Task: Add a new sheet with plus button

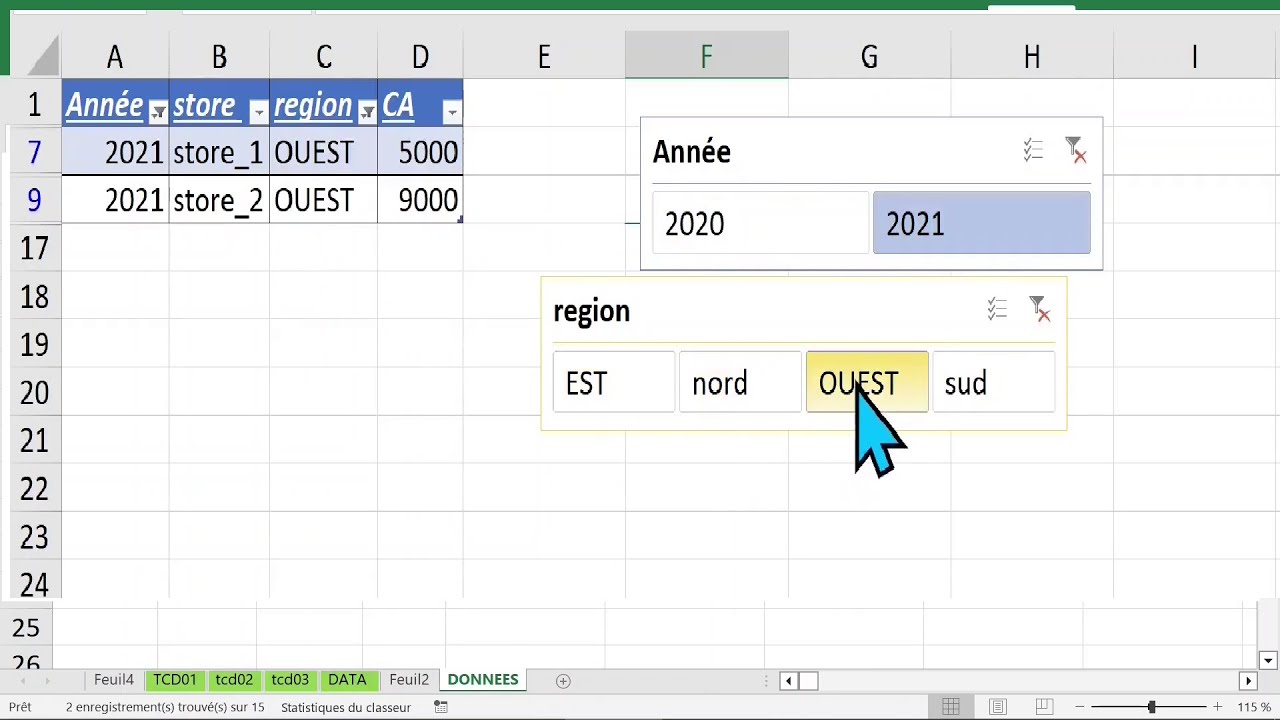Action: tap(563, 681)
